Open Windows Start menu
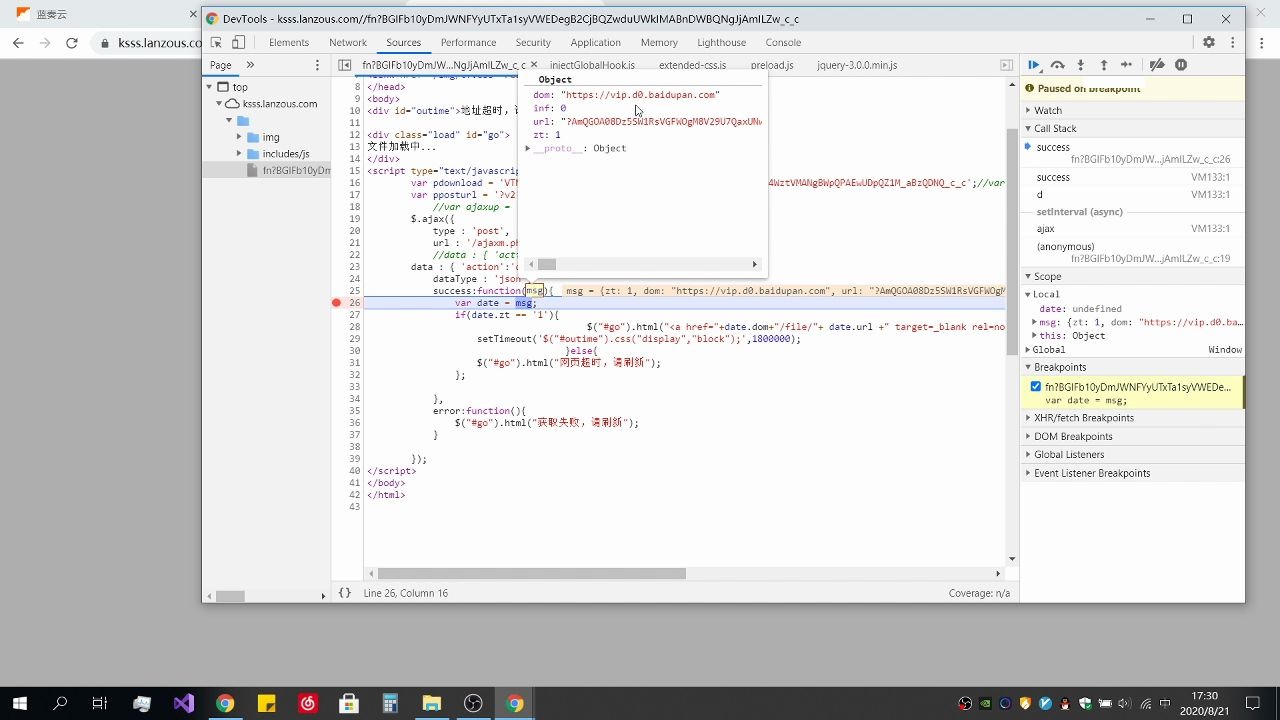The width and height of the screenshot is (1280, 720). (x=19, y=704)
